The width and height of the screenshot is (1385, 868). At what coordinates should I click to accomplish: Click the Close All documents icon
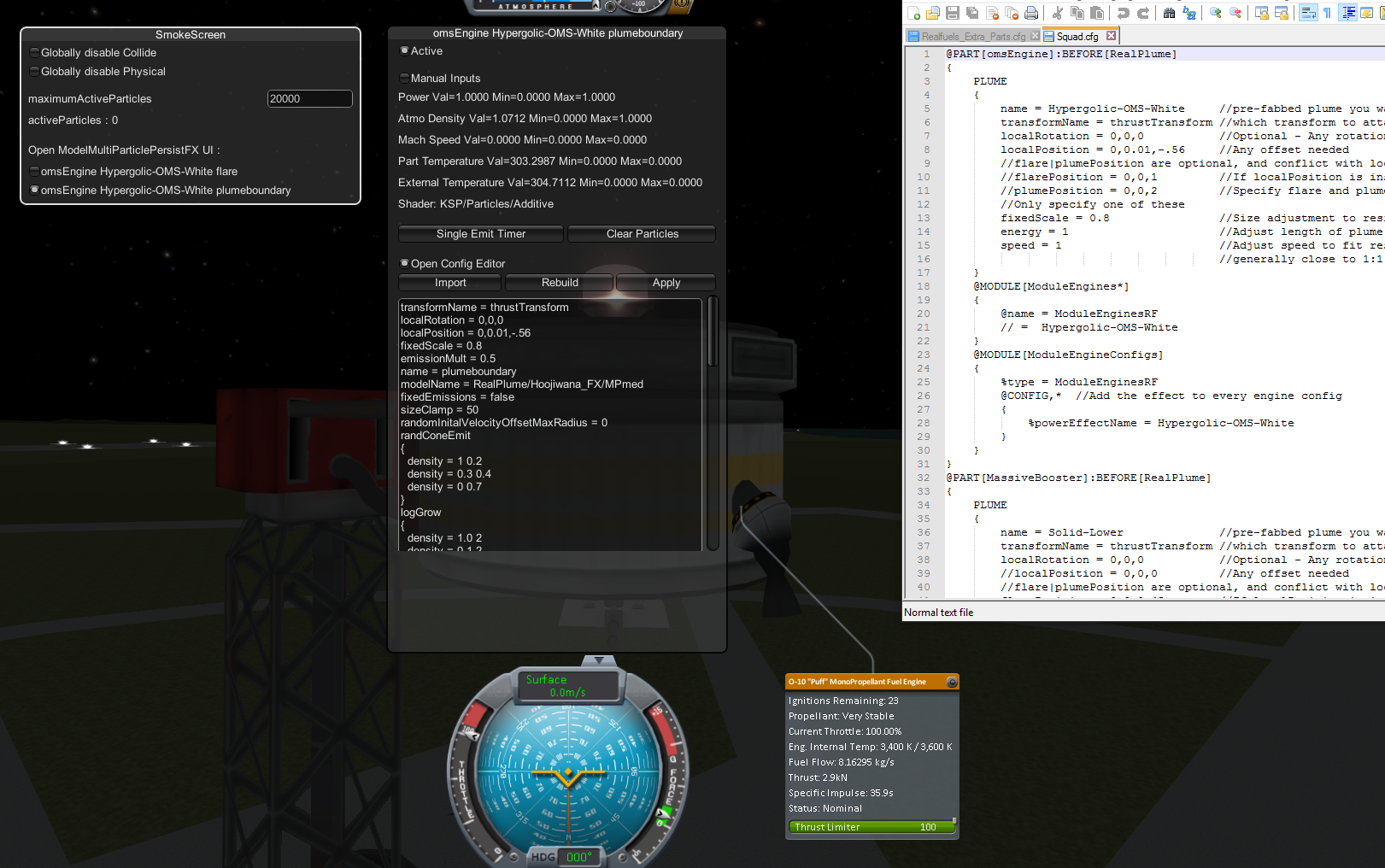coord(1012,13)
